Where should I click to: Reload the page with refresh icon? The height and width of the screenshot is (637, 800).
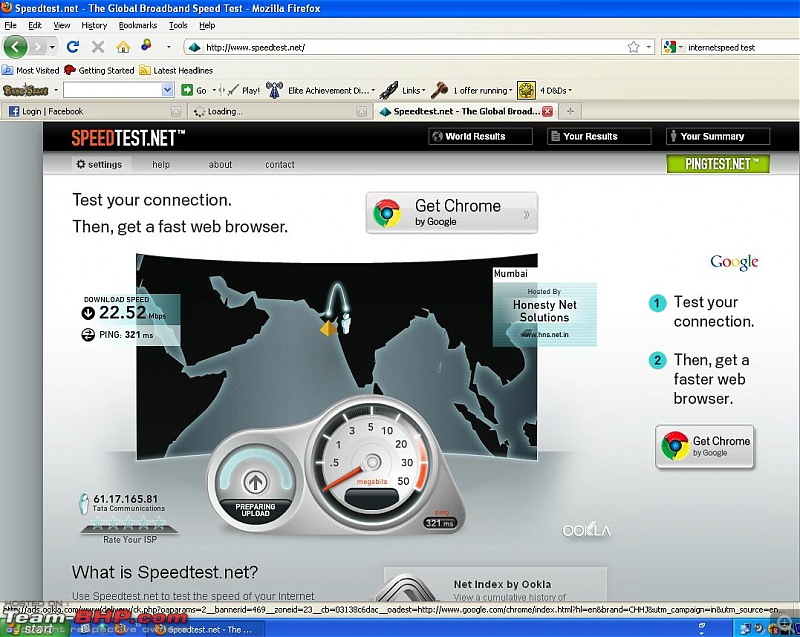73,47
